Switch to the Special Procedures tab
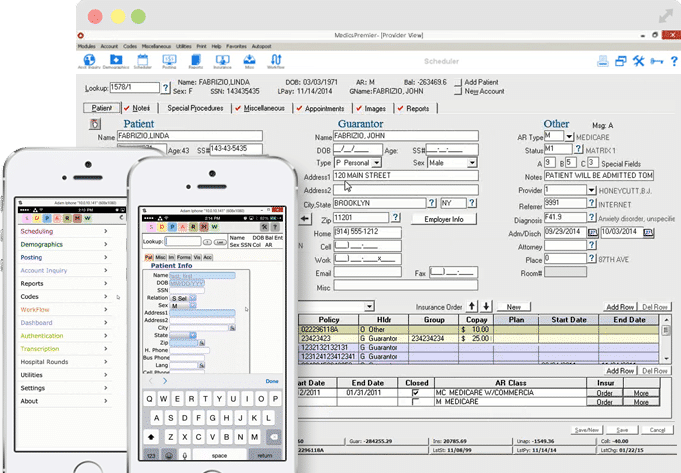This screenshot has height=473, width=681. [x=195, y=108]
